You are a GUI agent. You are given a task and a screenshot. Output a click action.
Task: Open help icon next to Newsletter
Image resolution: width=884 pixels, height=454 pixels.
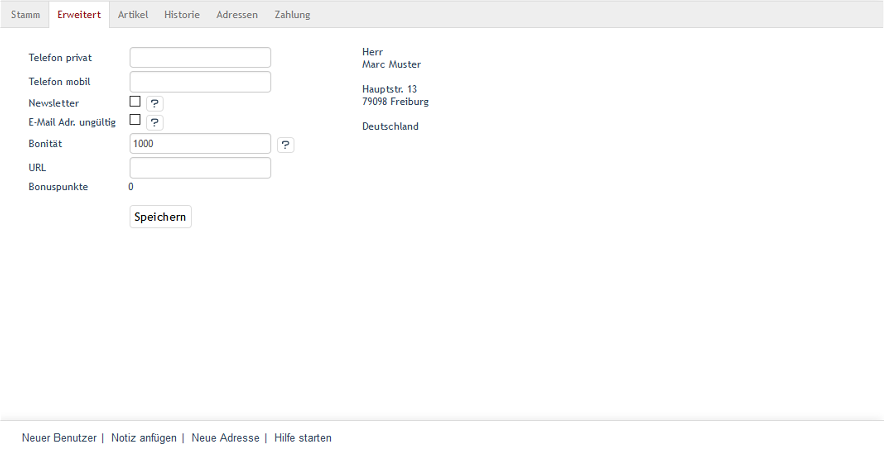coord(155,103)
